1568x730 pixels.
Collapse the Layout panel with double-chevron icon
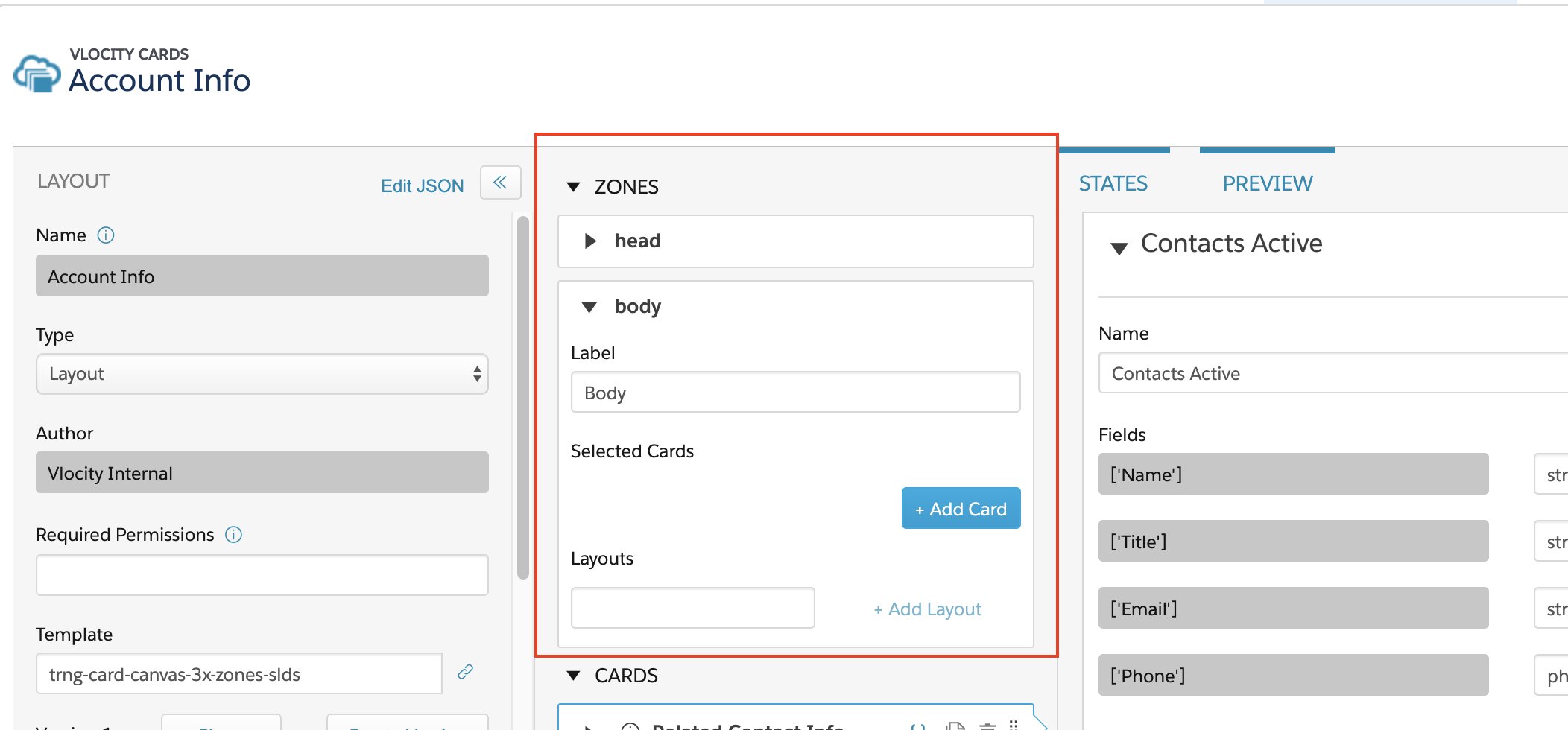500,182
